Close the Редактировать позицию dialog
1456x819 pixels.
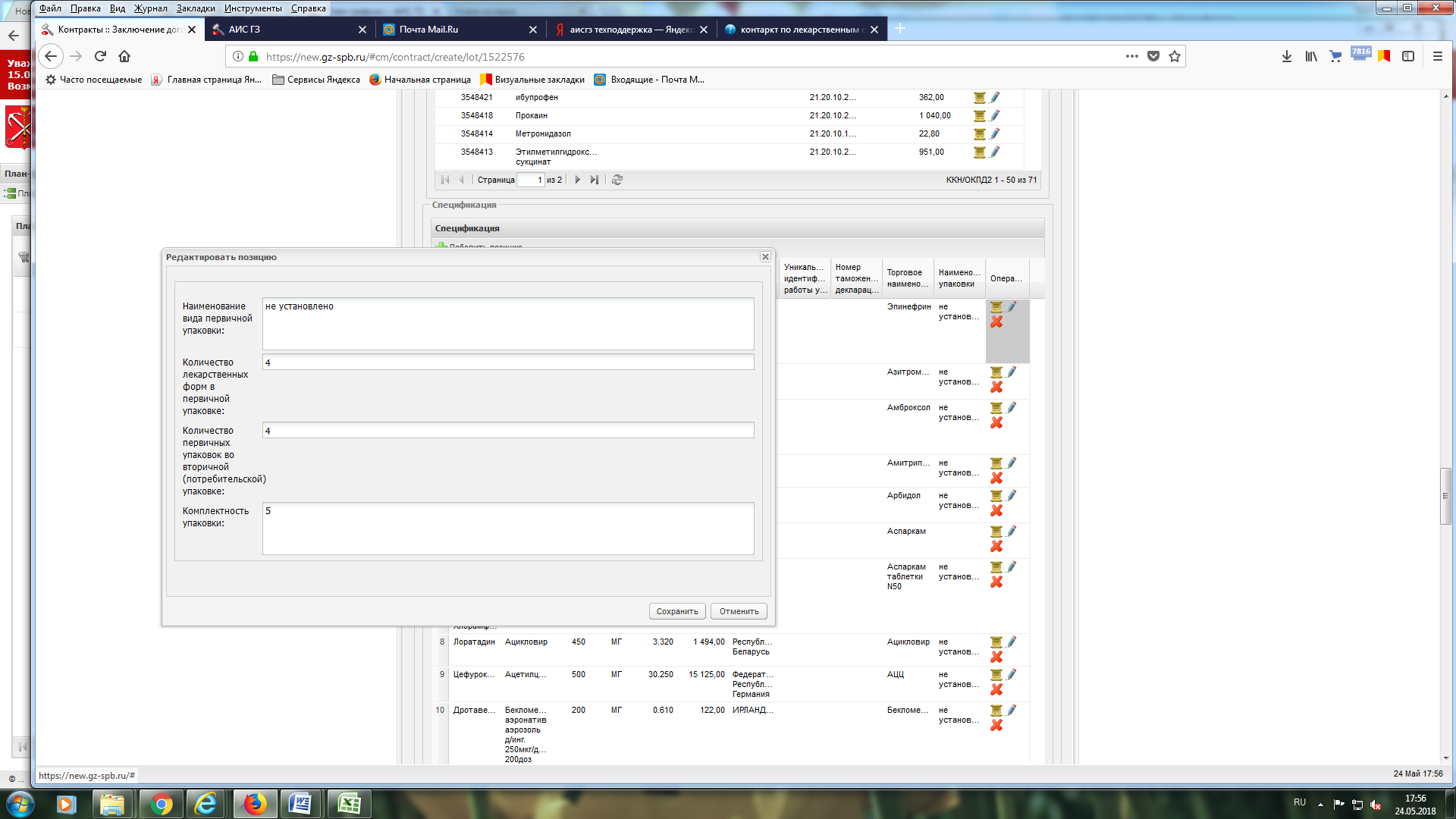pos(765,257)
